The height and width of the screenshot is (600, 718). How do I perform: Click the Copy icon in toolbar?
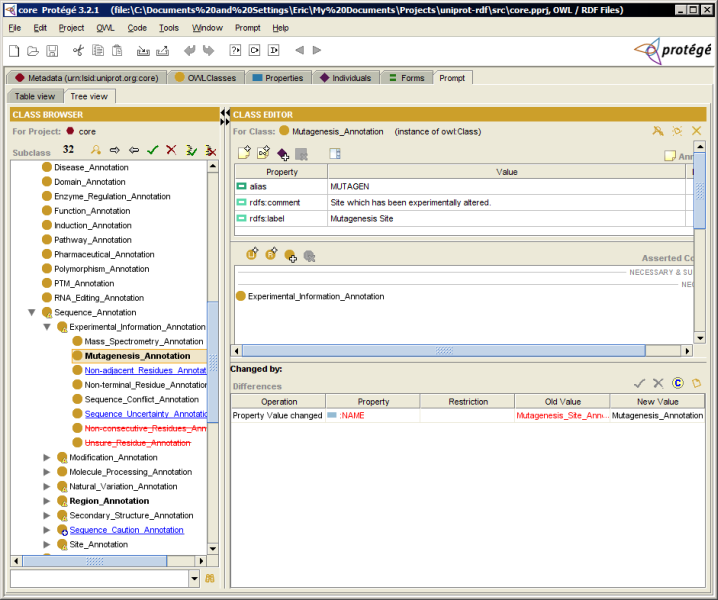point(98,50)
